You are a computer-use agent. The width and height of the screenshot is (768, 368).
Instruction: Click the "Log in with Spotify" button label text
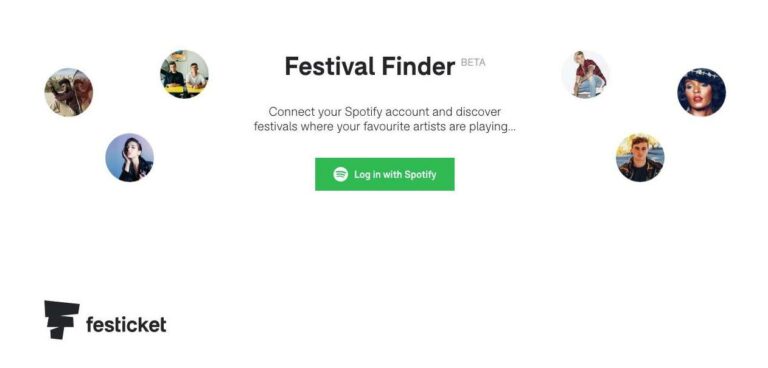[x=395, y=174]
